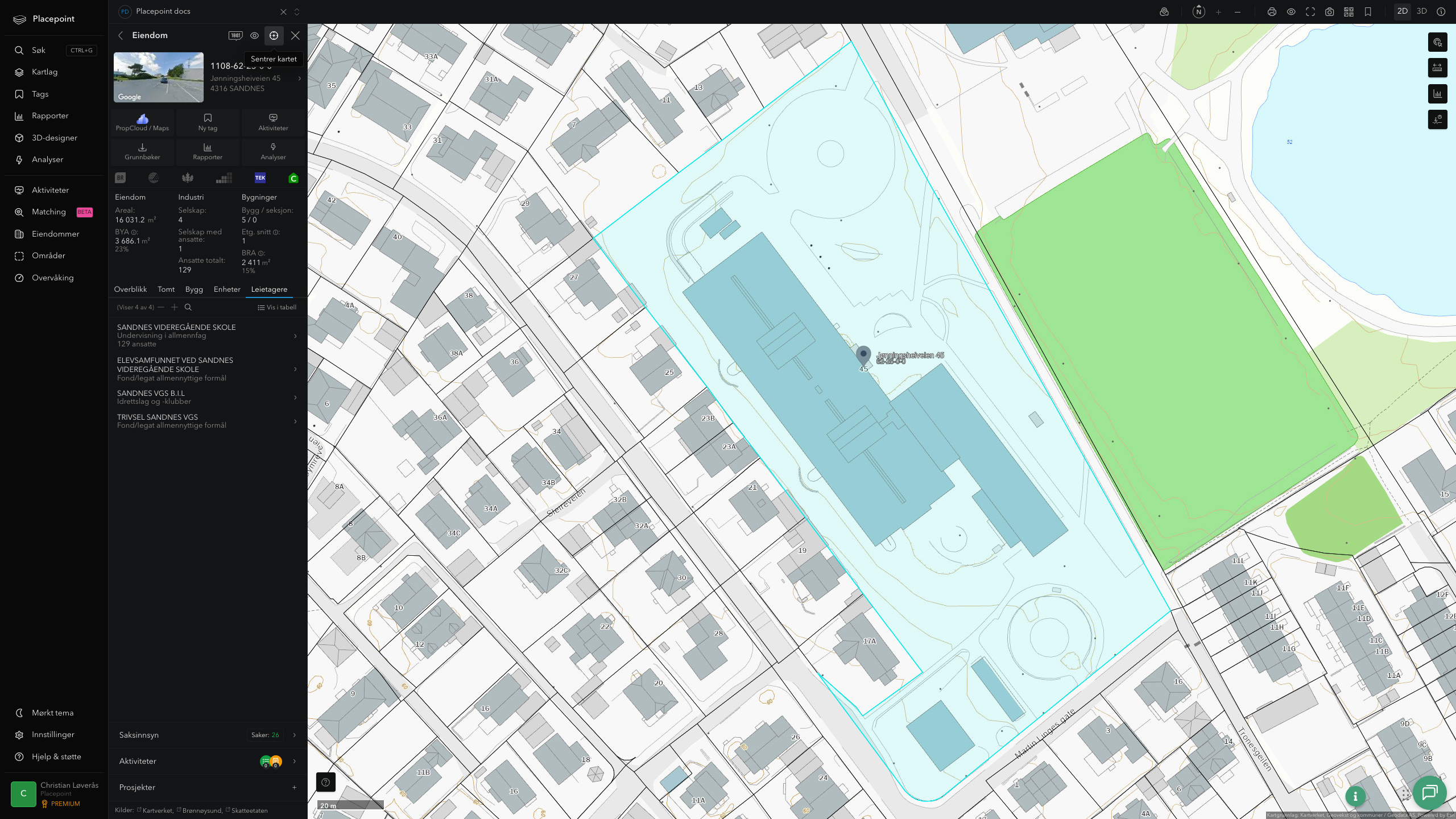Click the 1881 lookup icon
The width and height of the screenshot is (1456, 819).
coord(235,35)
